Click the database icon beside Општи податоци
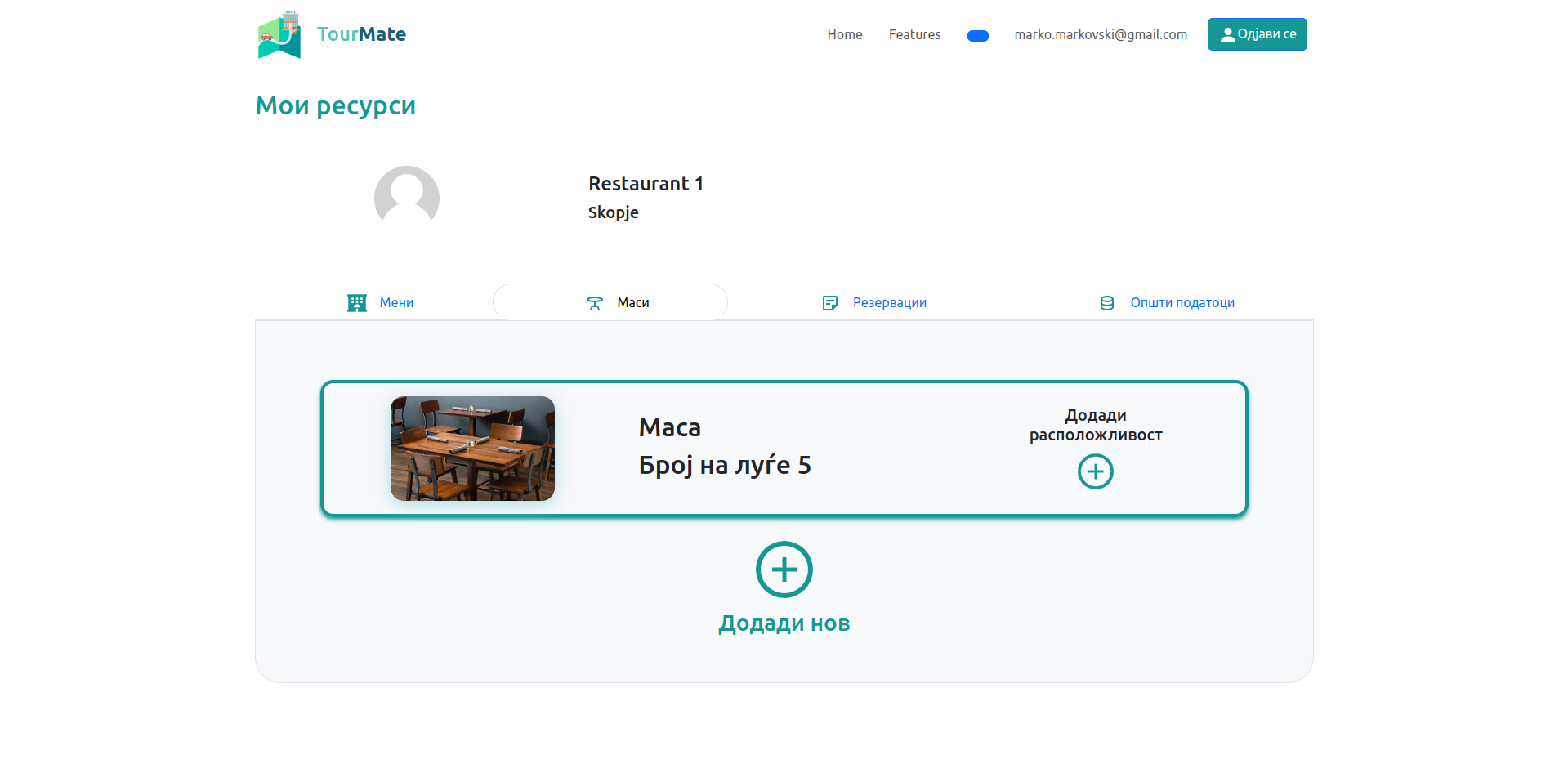 click(x=1107, y=303)
